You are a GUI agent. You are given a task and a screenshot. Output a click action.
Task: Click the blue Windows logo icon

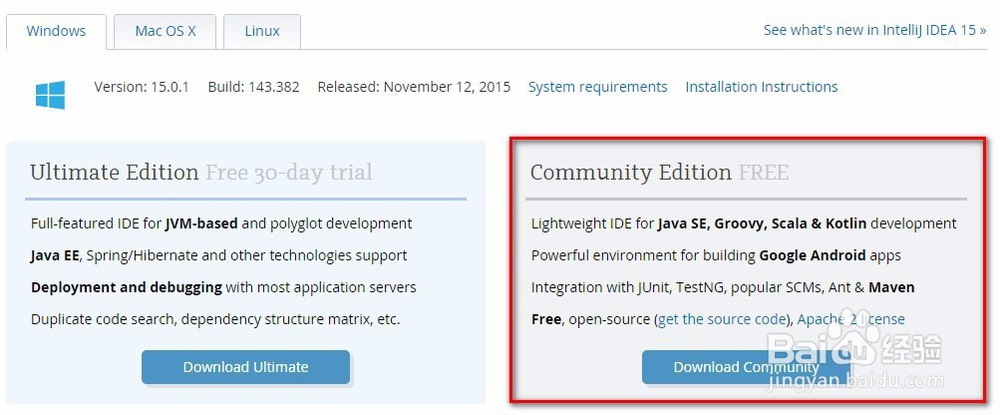point(50,96)
